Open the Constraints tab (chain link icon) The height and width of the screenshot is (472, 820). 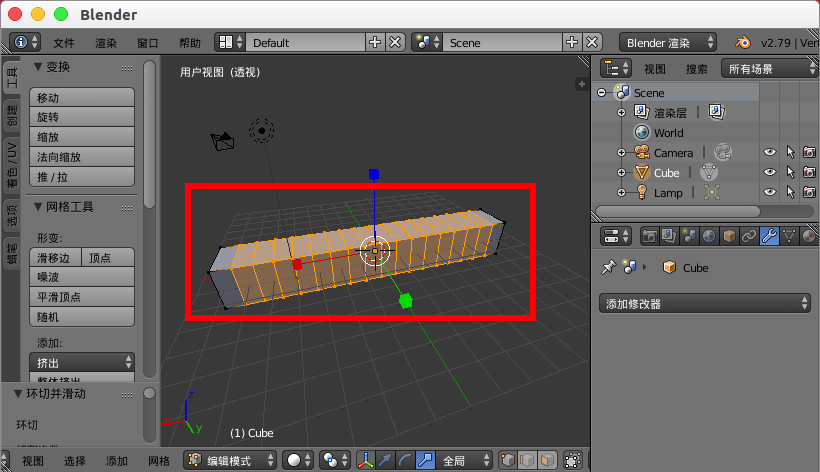(748, 236)
